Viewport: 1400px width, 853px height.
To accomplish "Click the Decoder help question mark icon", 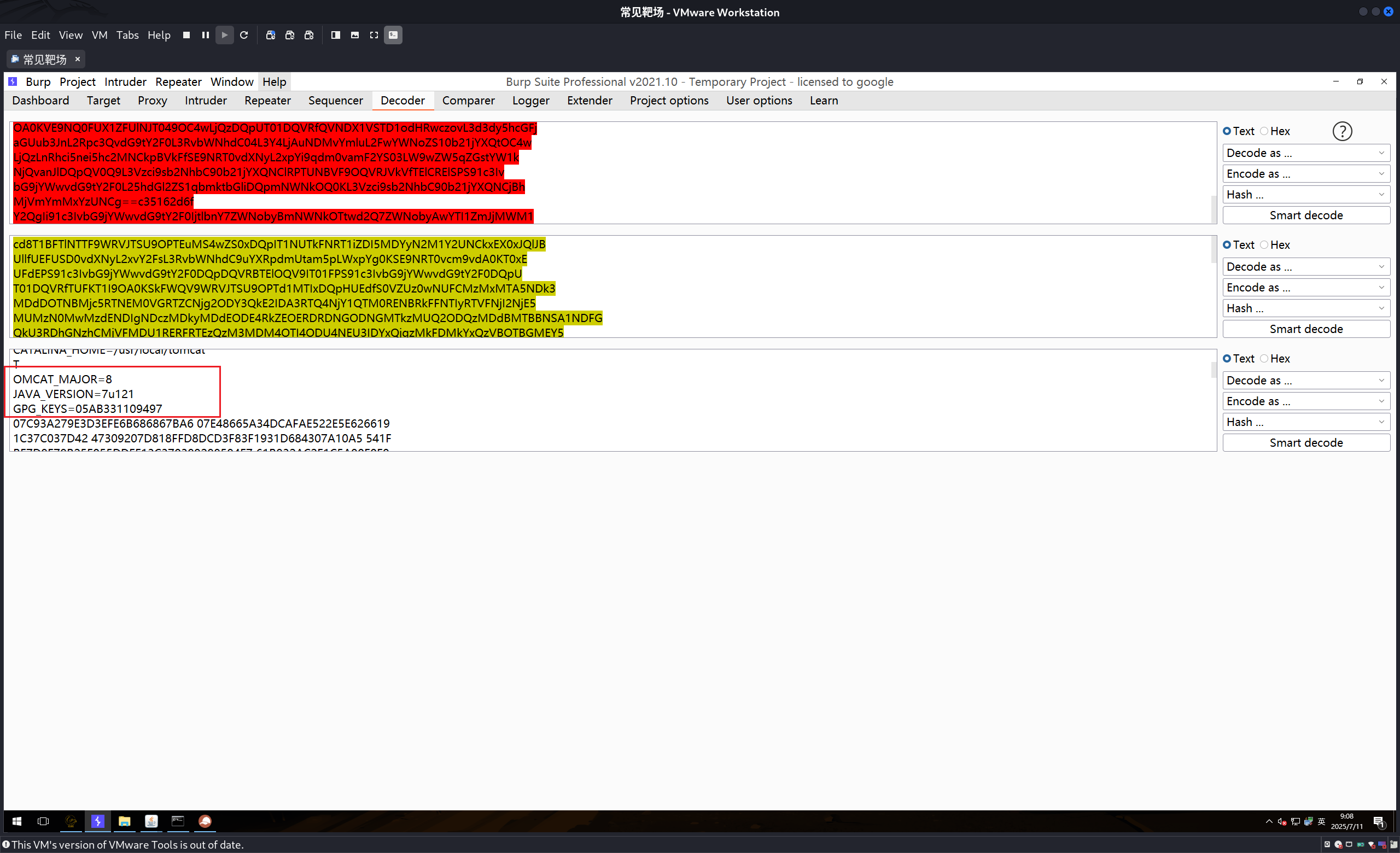I will (1341, 131).
